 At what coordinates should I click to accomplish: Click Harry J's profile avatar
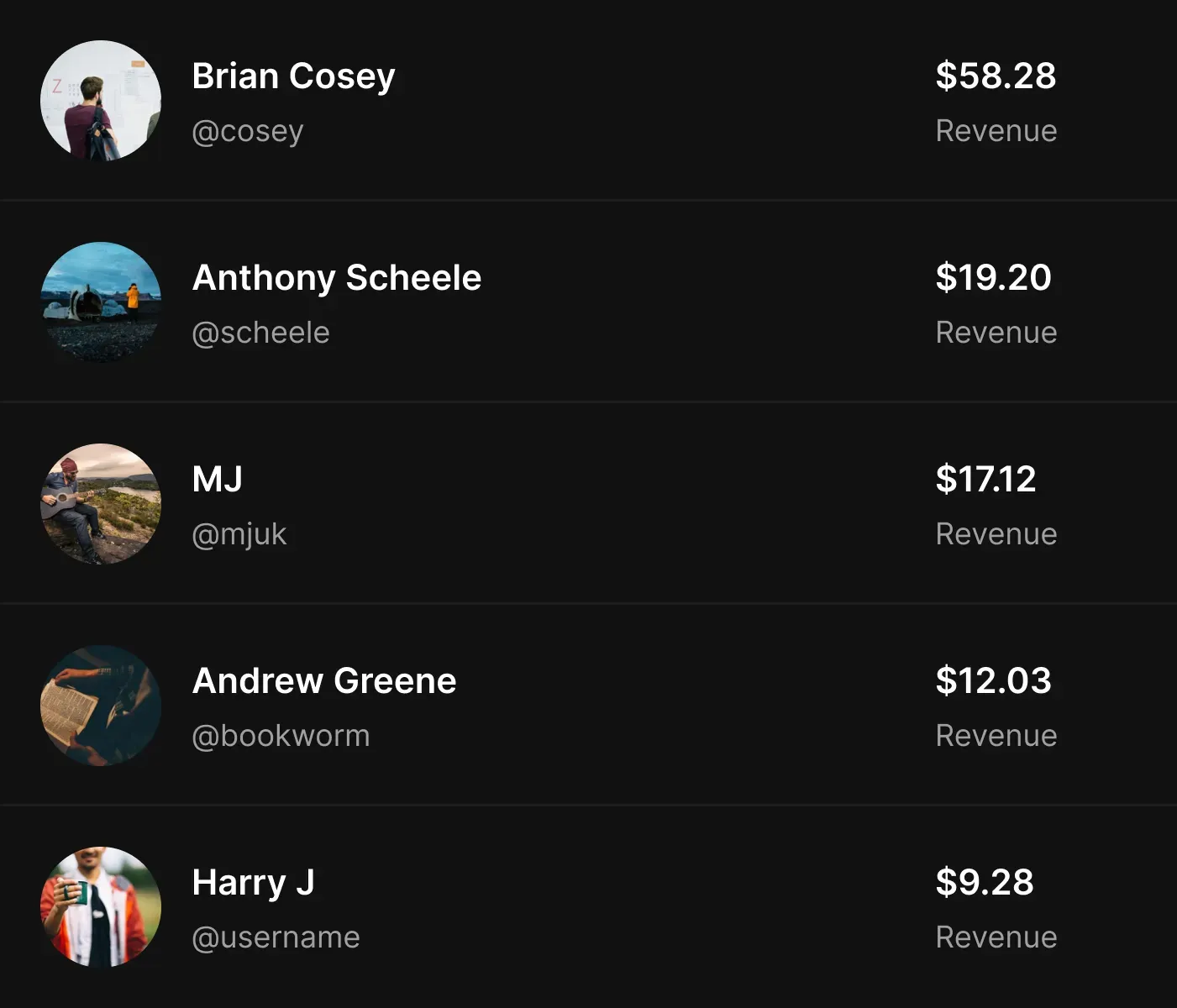click(x=101, y=907)
